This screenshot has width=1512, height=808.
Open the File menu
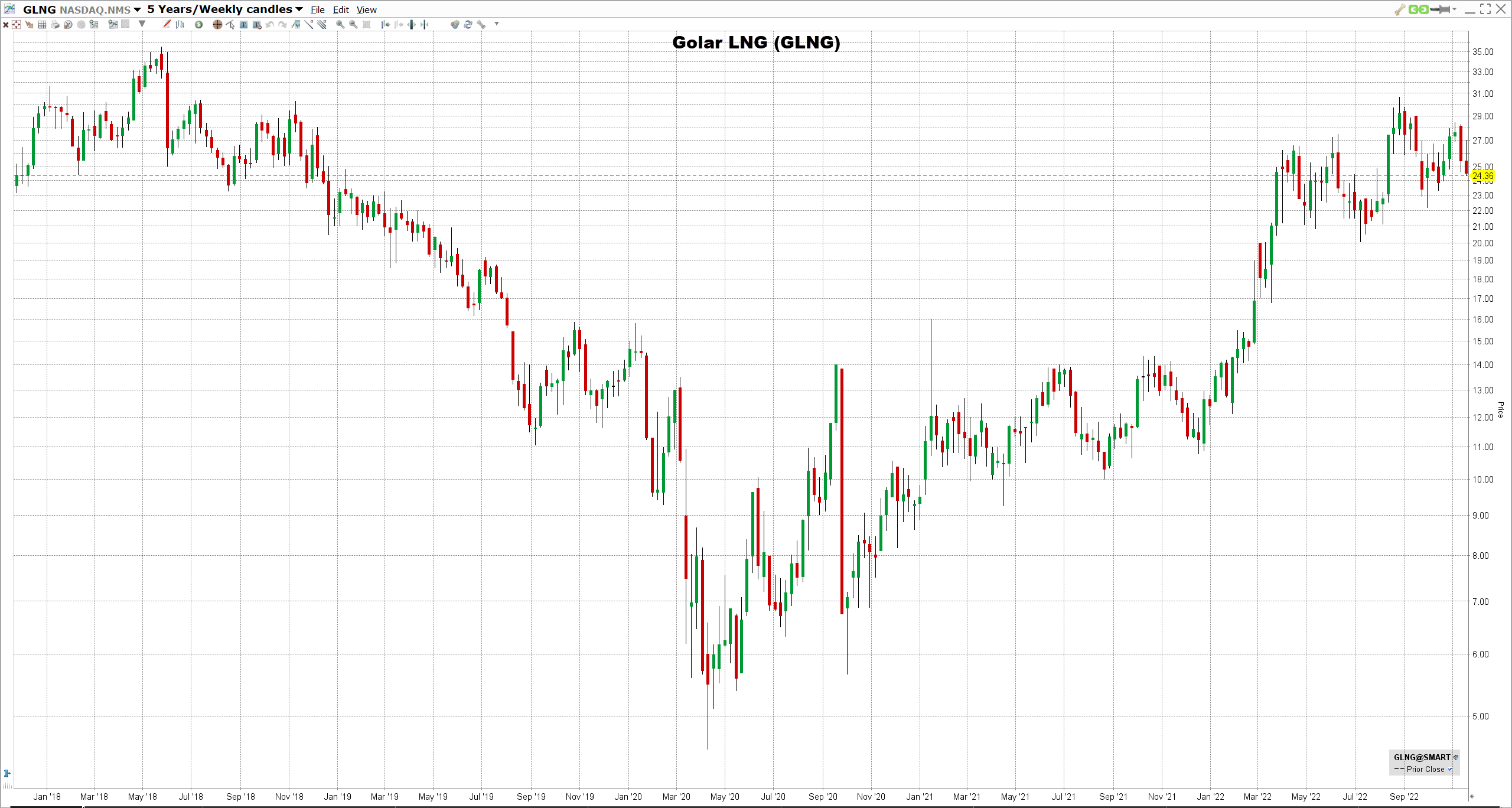pos(318,9)
